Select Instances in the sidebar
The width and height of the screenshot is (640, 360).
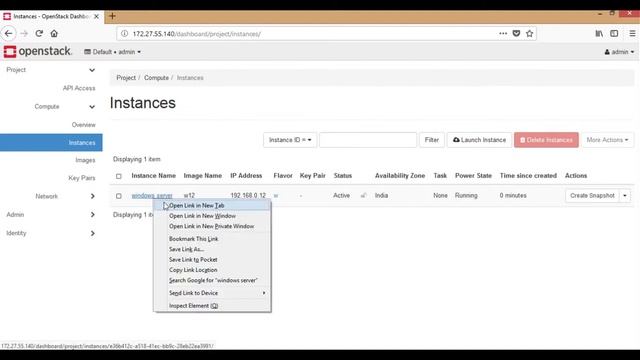(51, 142)
